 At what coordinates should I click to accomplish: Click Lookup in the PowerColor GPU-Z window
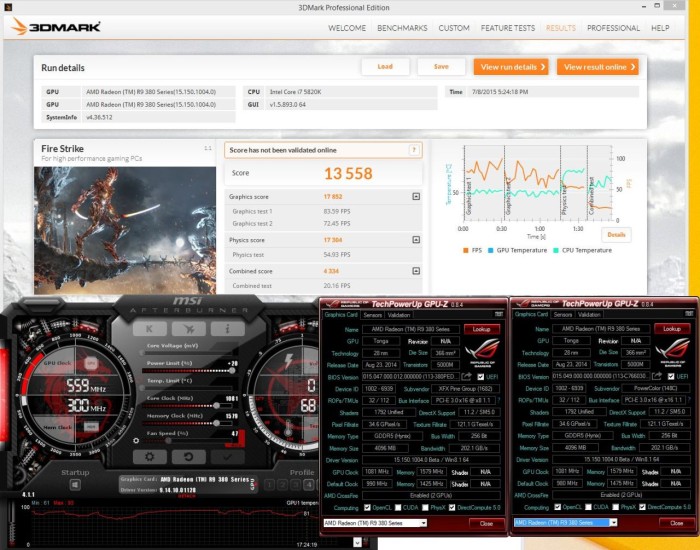(672, 329)
